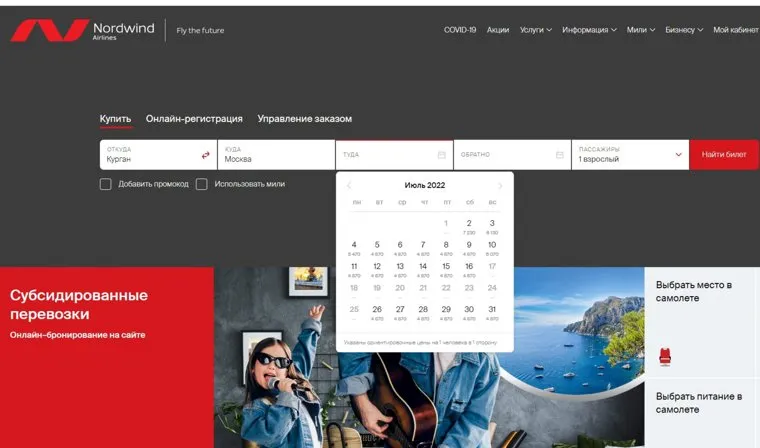Expand the Информация menu
The height and width of the screenshot is (448, 760).
pos(589,30)
